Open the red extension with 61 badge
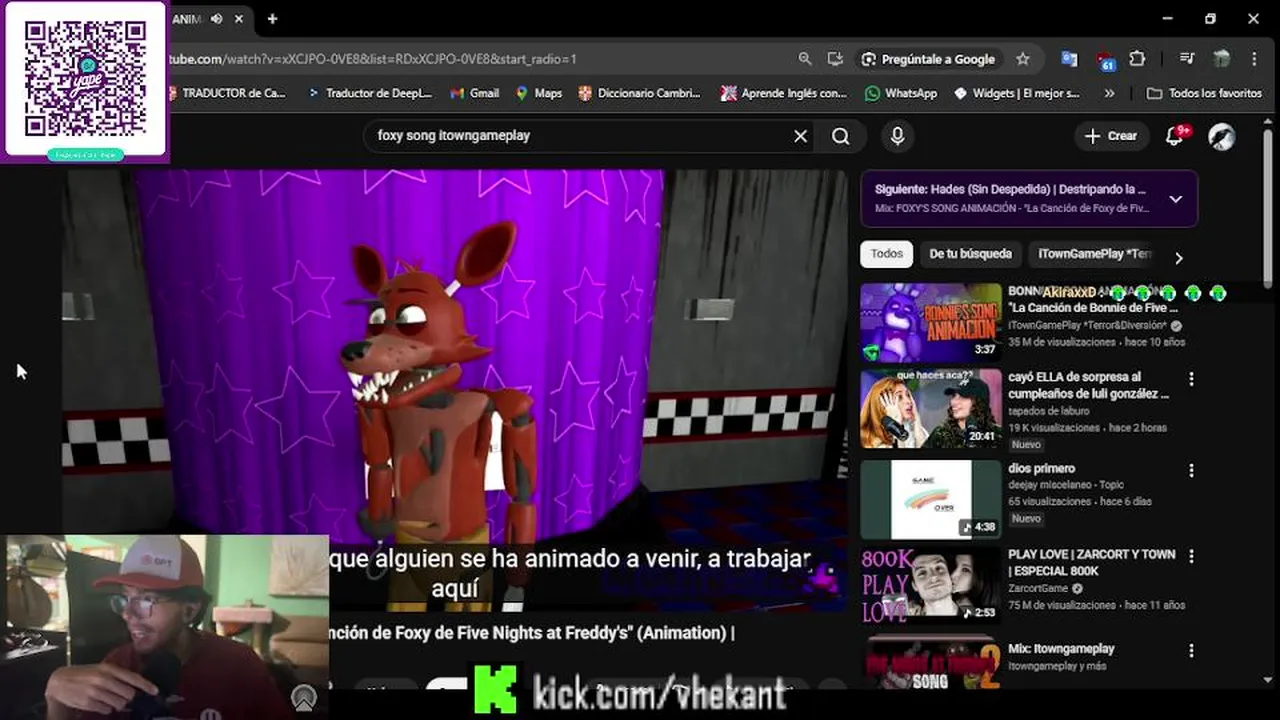 click(x=1104, y=60)
